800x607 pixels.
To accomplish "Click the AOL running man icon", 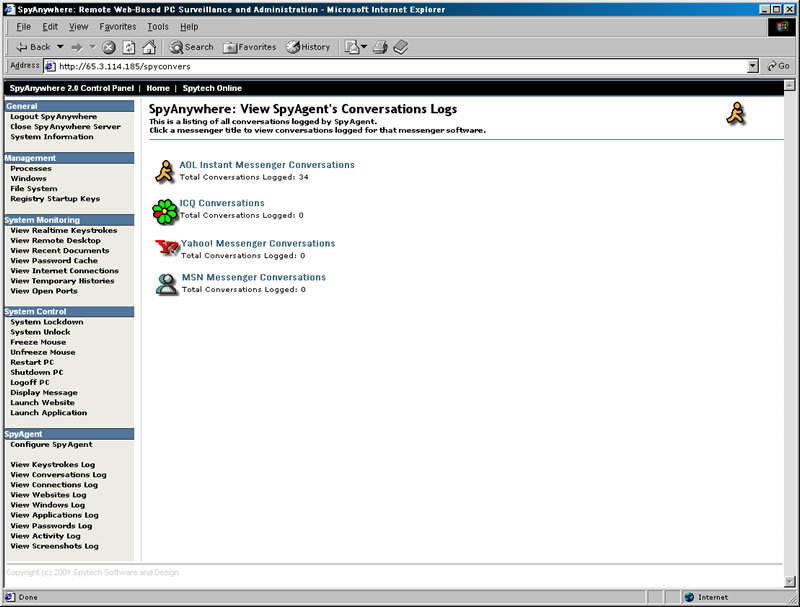I will click(164, 171).
